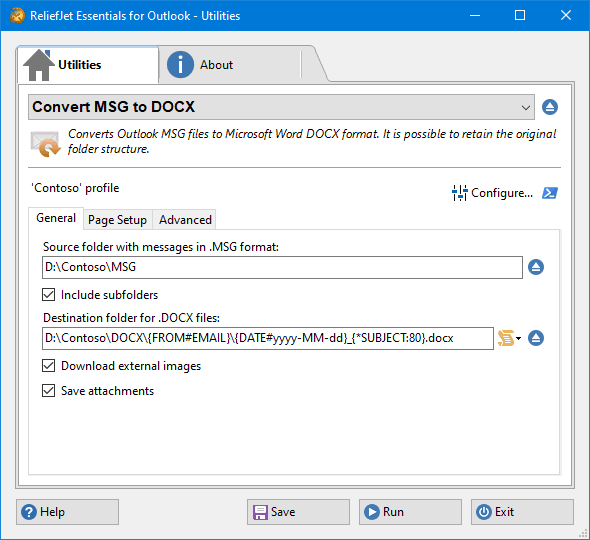Click the Run button

coord(410,512)
